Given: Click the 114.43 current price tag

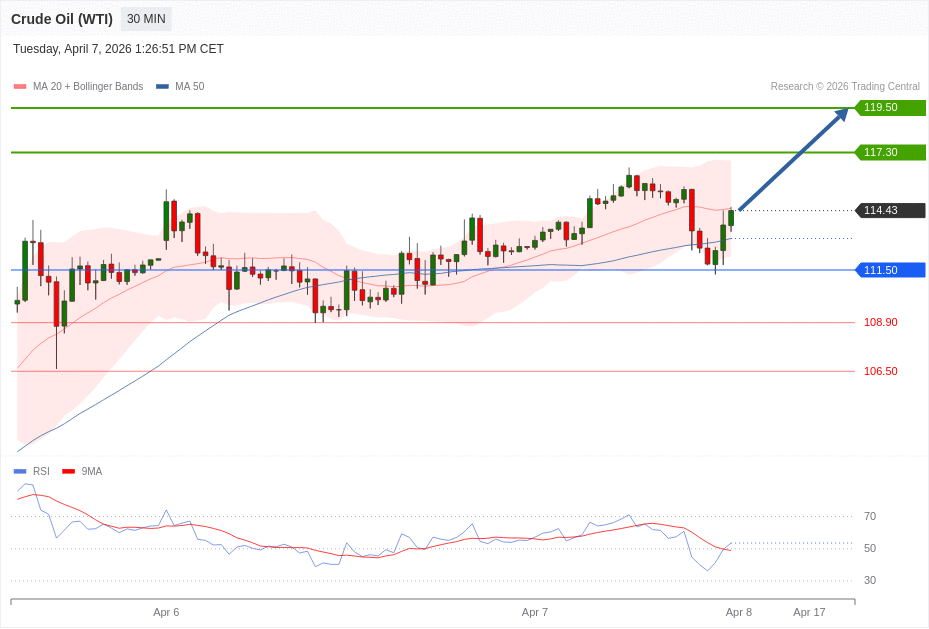Looking at the screenshot, I should 890,210.
